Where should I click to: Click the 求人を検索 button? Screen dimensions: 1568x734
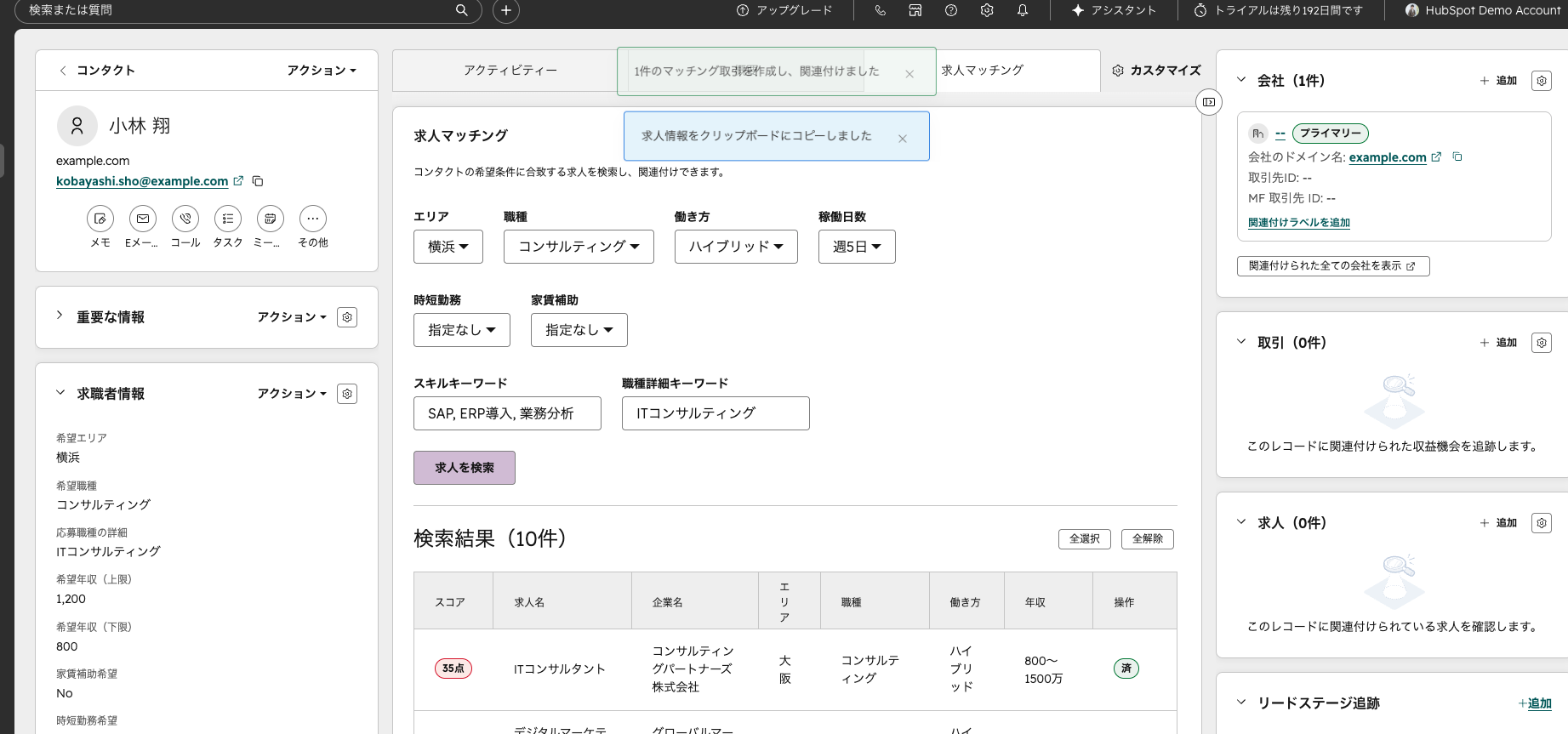(465, 468)
